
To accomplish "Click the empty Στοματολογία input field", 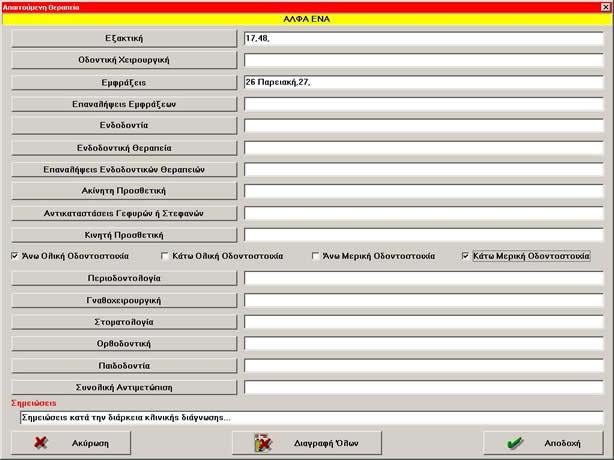I will (x=423, y=322).
